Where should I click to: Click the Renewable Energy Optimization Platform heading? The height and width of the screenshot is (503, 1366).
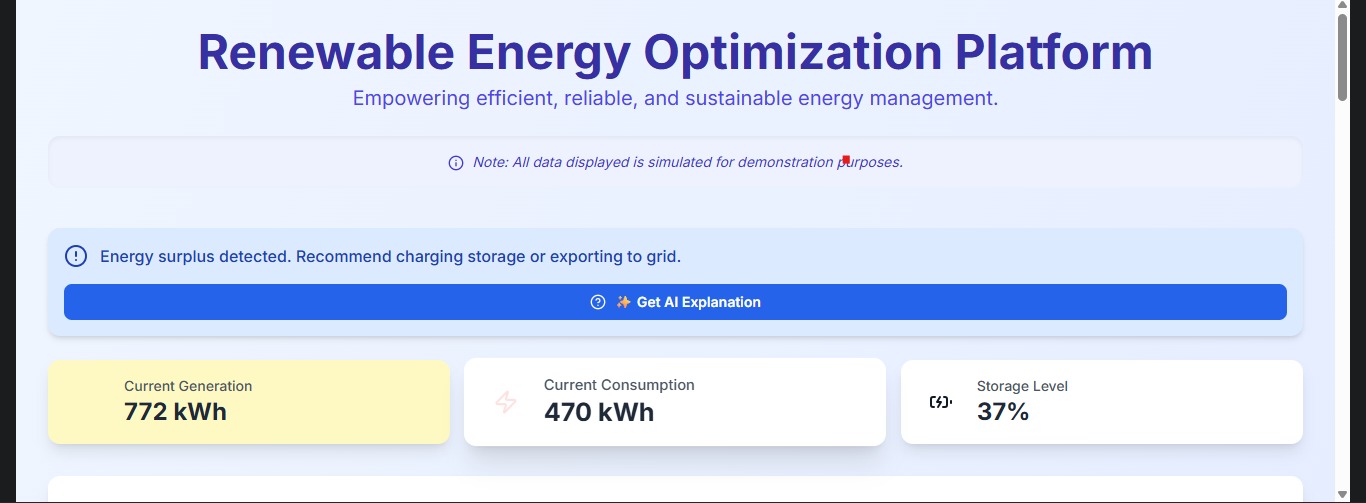click(675, 52)
